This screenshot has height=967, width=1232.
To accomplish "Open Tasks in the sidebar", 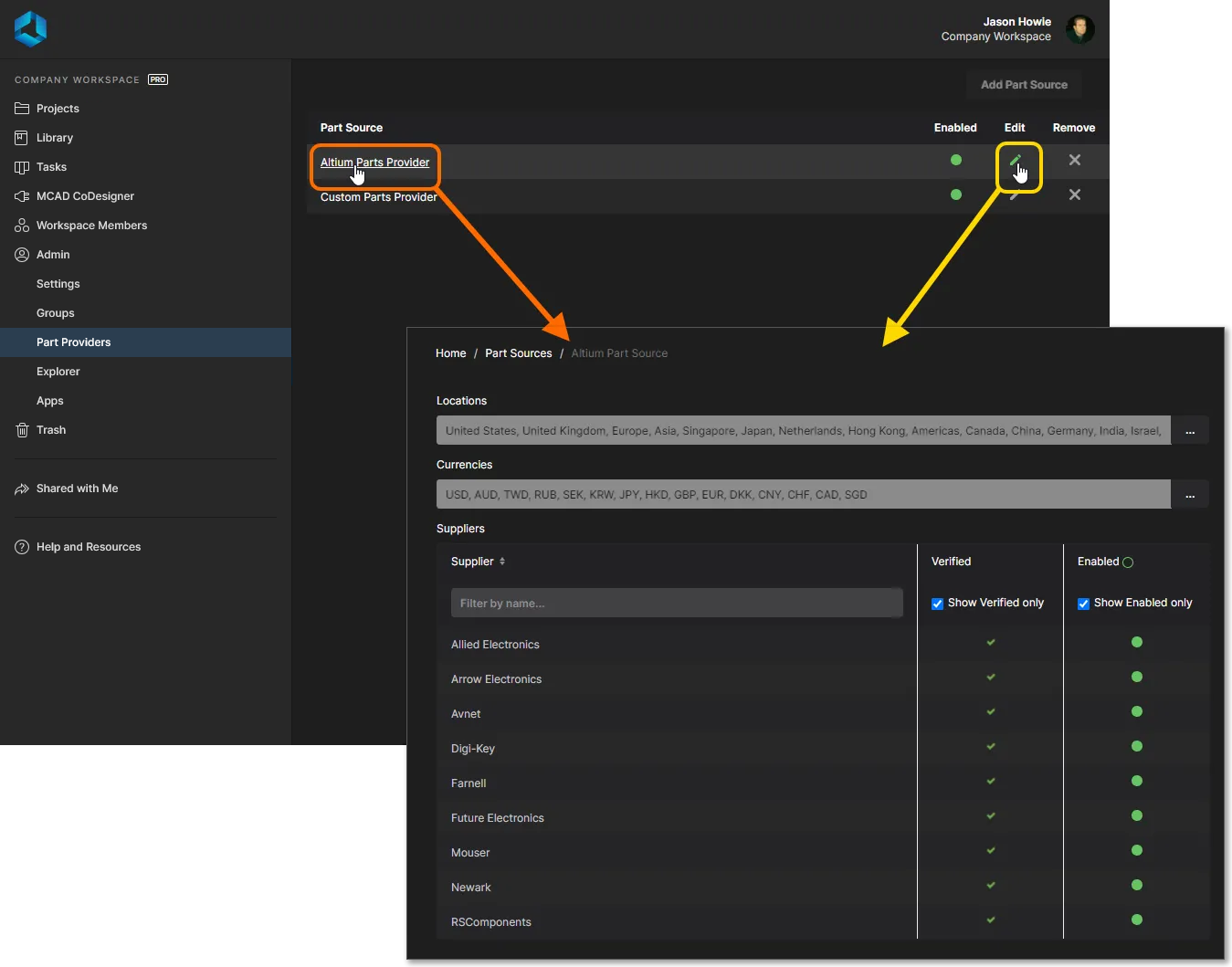I will coord(51,167).
